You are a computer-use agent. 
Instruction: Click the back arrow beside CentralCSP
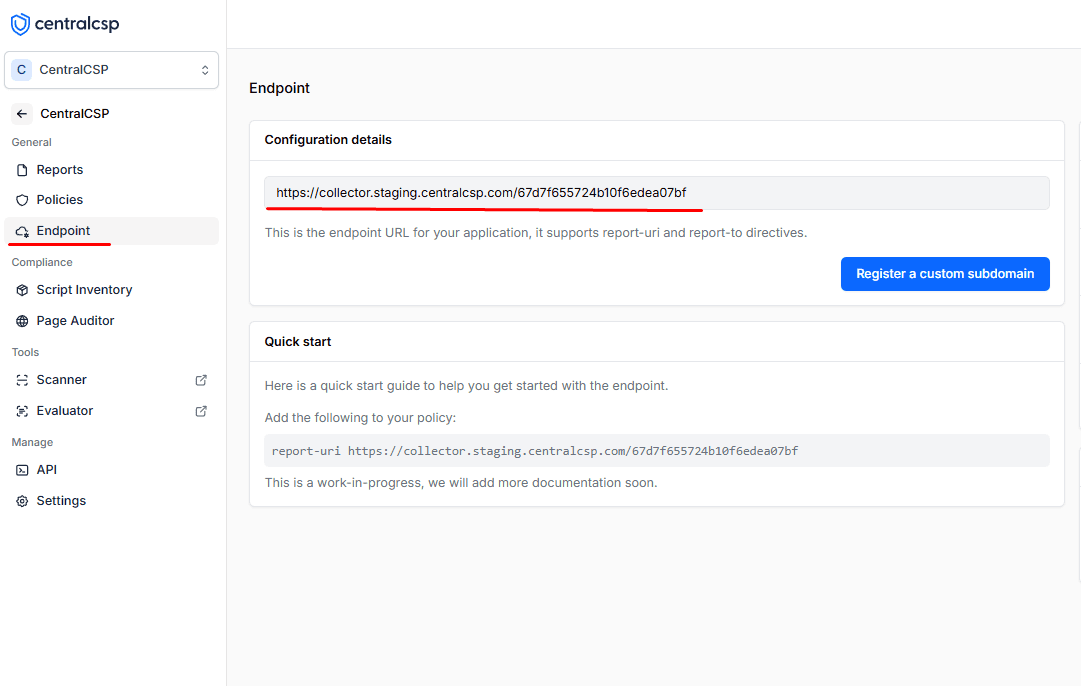click(22, 114)
